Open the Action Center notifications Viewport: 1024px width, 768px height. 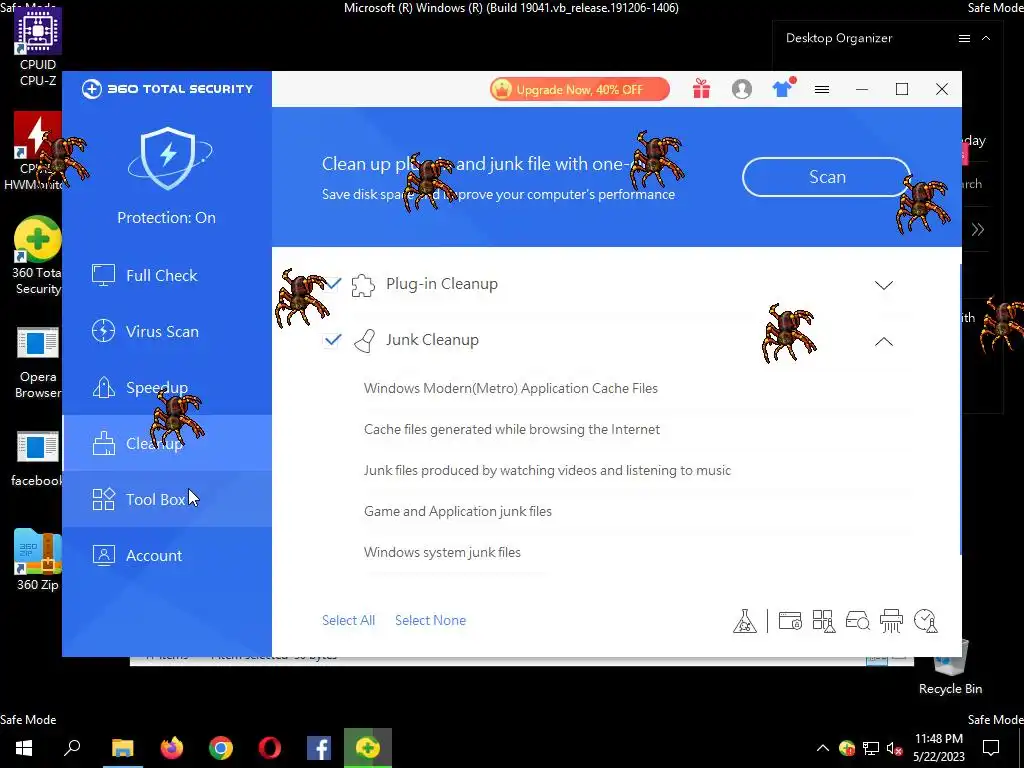coord(991,748)
